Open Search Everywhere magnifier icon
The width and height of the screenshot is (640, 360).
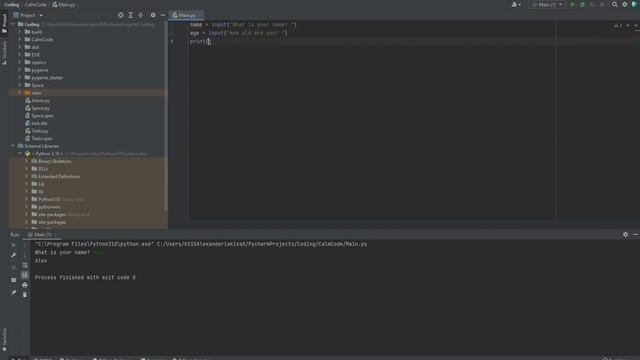pyautogui.click(x=615, y=4)
